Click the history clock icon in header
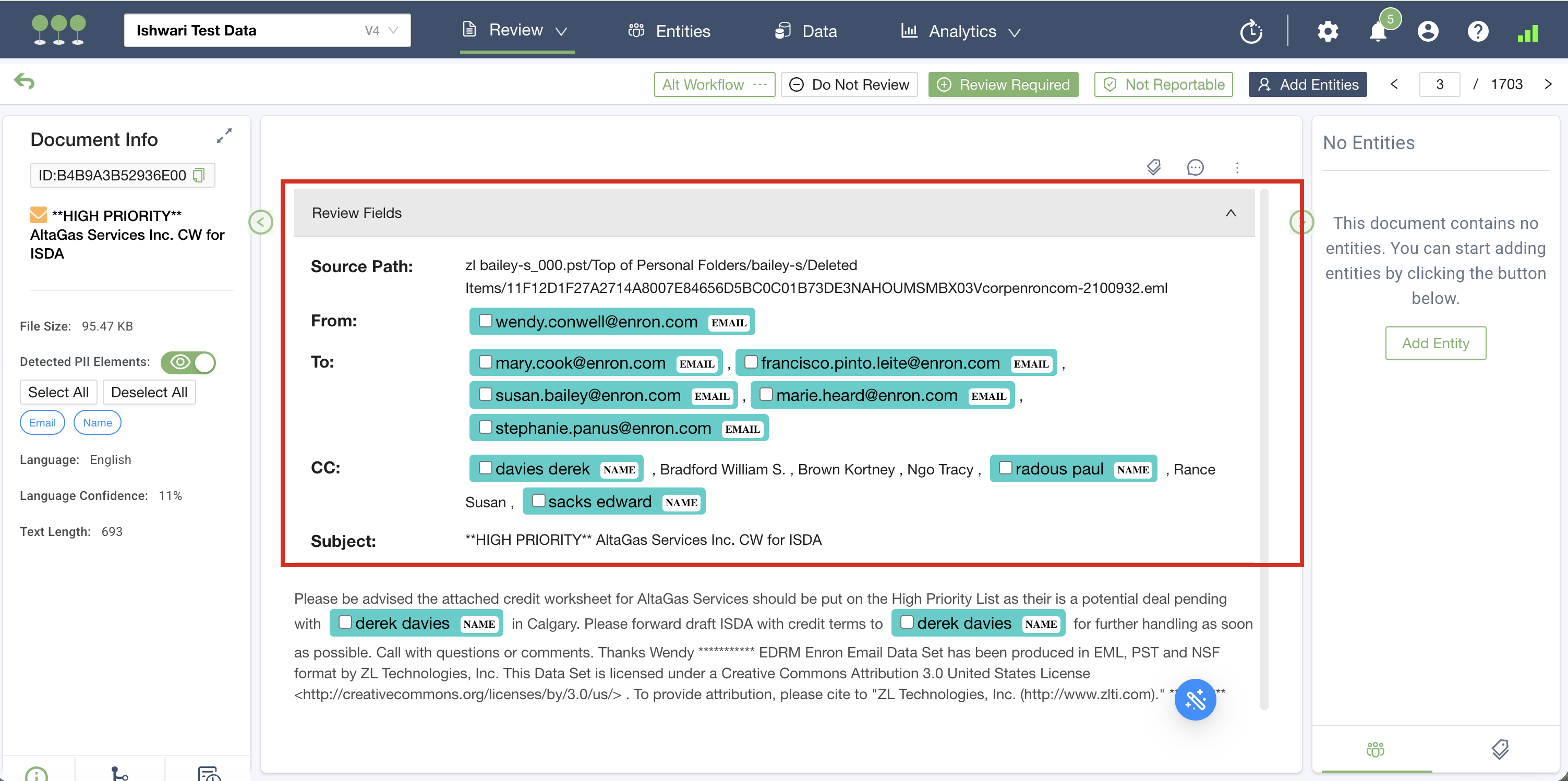1568x781 pixels. pyautogui.click(x=1251, y=31)
